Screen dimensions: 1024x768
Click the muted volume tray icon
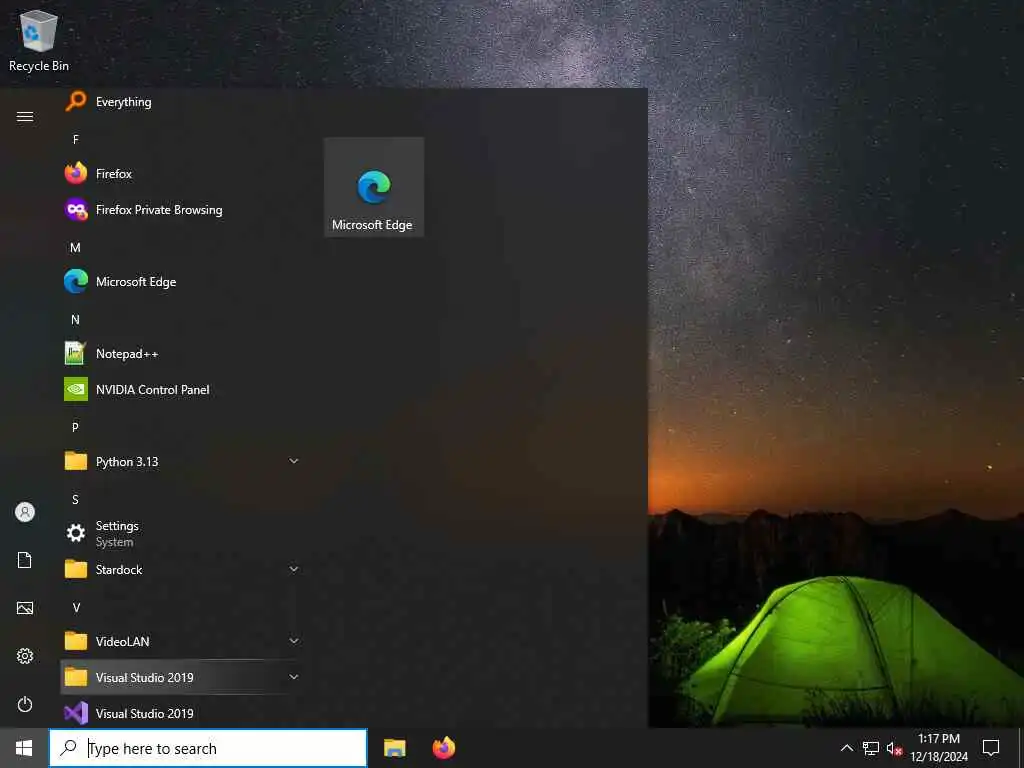point(894,748)
